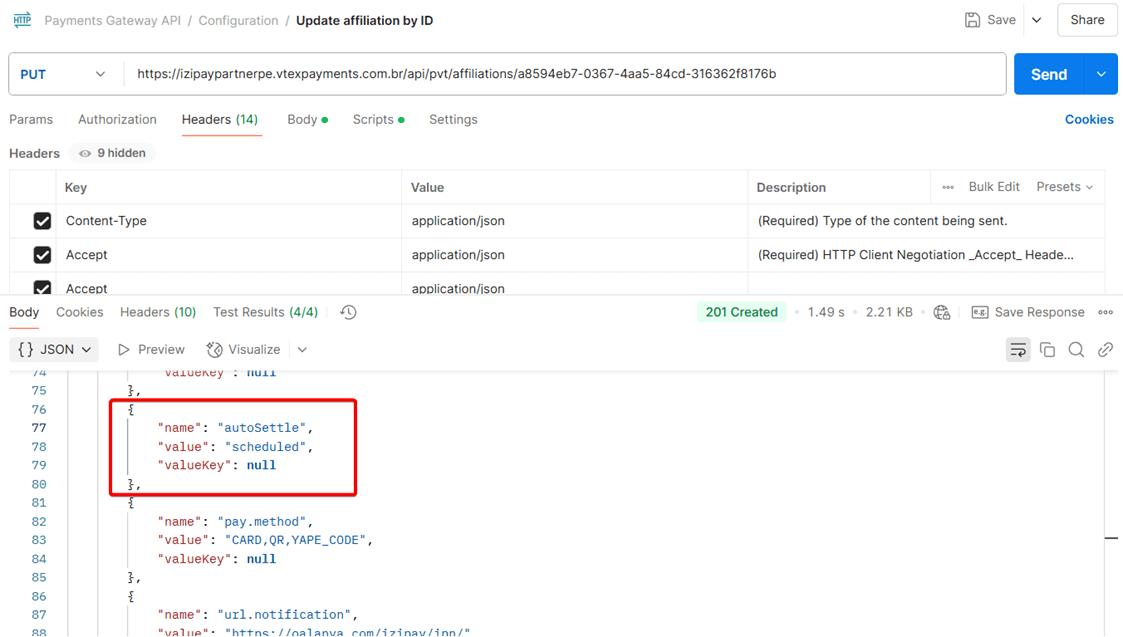Select the response Body tab

pyautogui.click(x=24, y=312)
